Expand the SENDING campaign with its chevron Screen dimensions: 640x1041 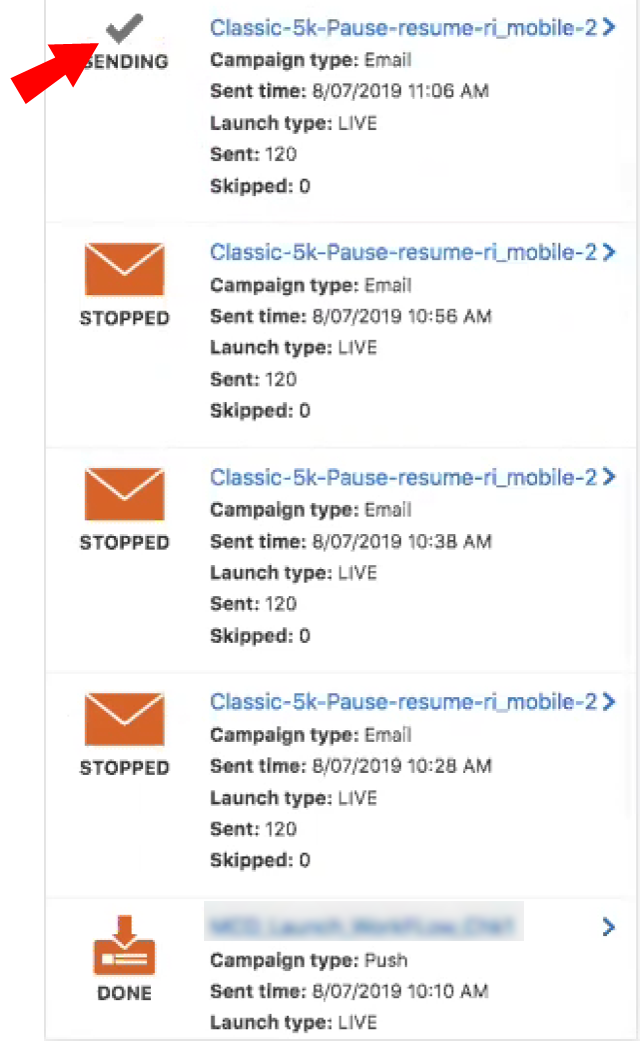(609, 27)
